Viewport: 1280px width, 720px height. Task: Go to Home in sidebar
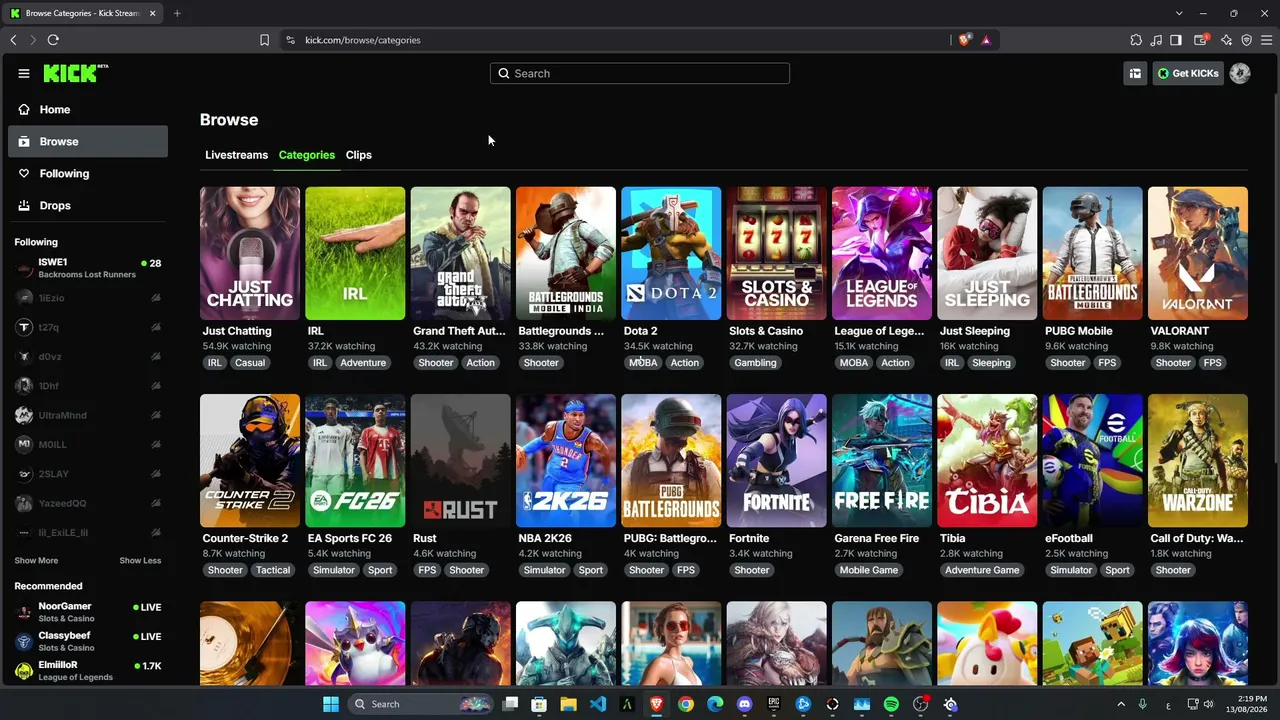click(x=88, y=110)
